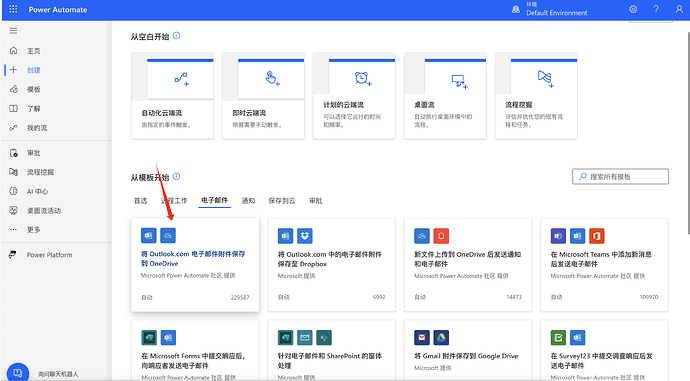Collapse the left navigation hamburger menu
Viewport: 690px width, 381px height.
pyautogui.click(x=13, y=31)
